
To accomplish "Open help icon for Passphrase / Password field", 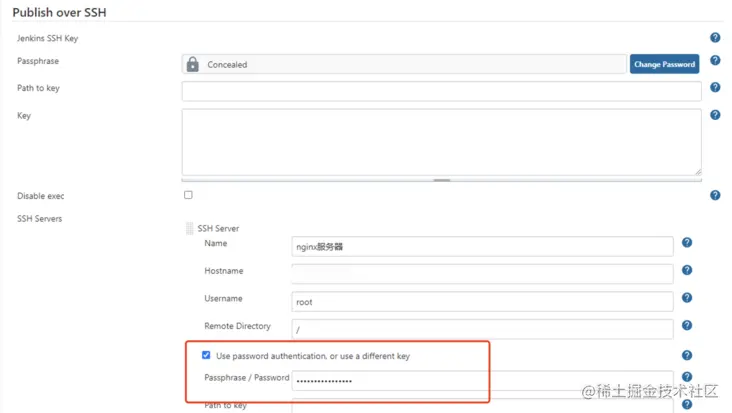I will [687, 377].
